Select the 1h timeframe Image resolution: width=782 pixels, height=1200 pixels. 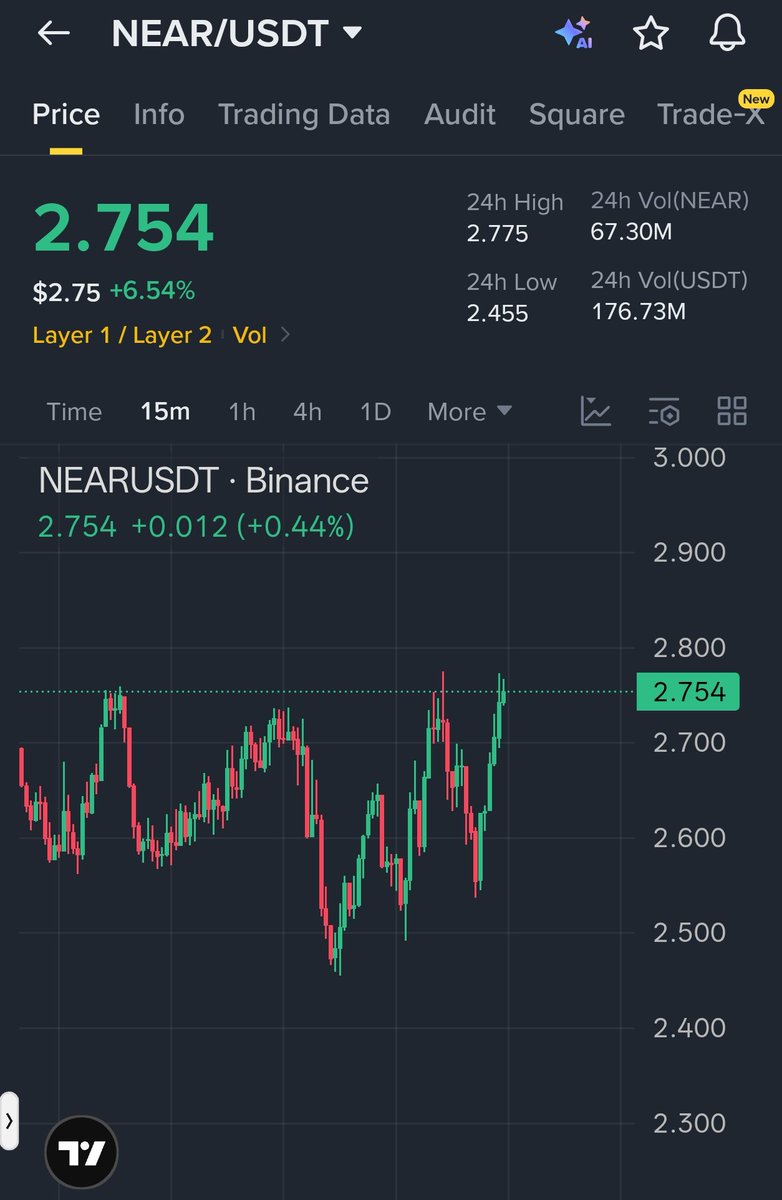coord(242,412)
